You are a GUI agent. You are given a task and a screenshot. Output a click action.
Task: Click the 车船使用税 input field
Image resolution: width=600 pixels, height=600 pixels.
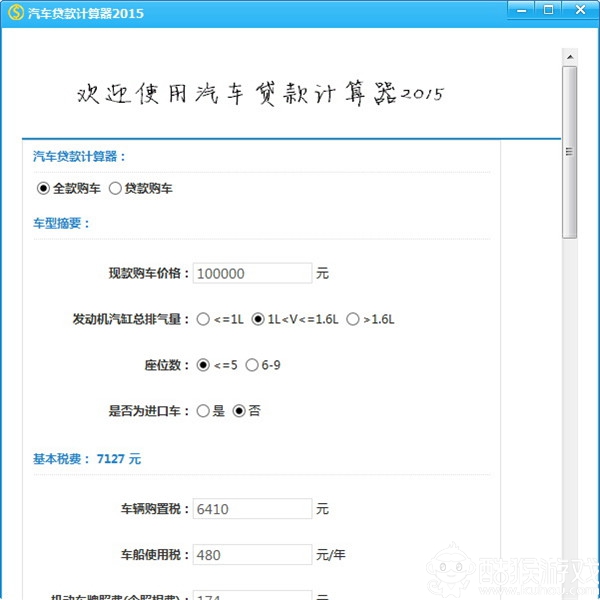pyautogui.click(x=252, y=554)
